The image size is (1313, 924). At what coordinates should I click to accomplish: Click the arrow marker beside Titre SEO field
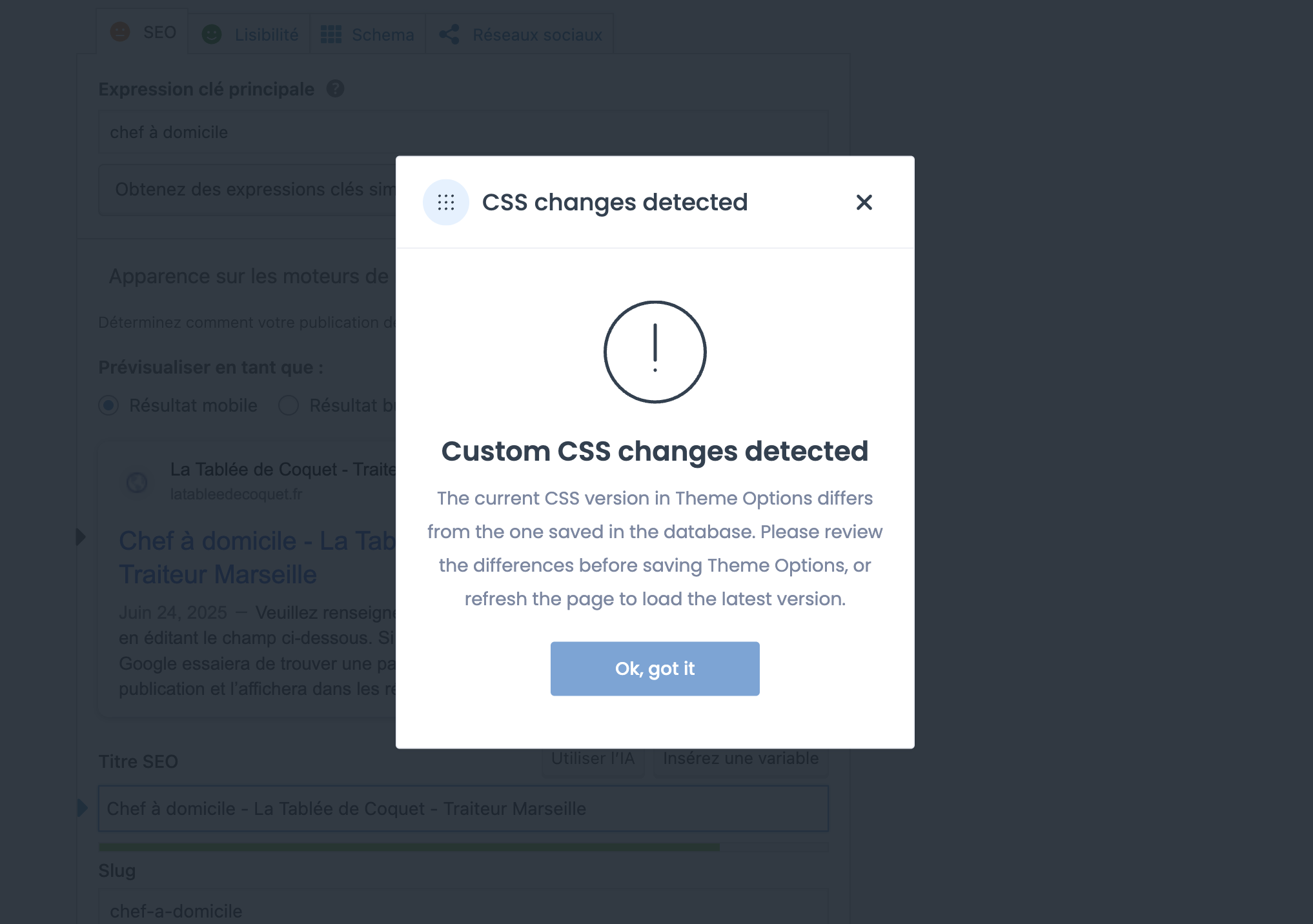pyautogui.click(x=82, y=808)
